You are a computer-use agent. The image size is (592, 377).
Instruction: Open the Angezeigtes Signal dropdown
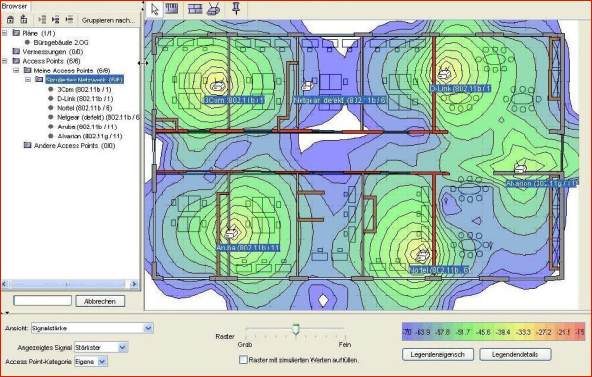(123, 347)
